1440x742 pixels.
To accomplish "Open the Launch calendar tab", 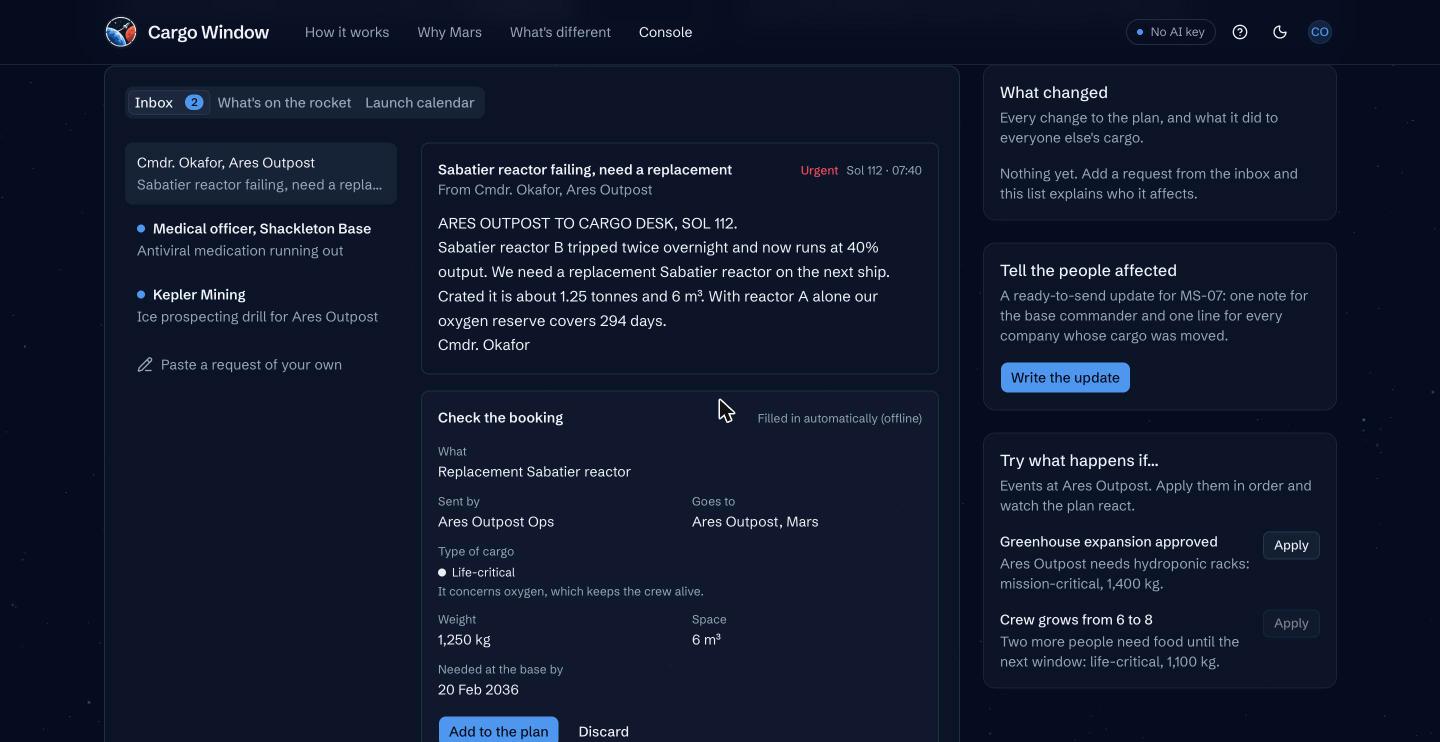I will [420, 102].
